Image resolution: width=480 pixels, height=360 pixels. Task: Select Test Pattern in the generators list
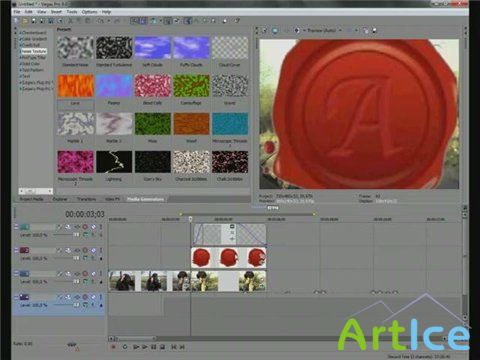tap(33, 70)
